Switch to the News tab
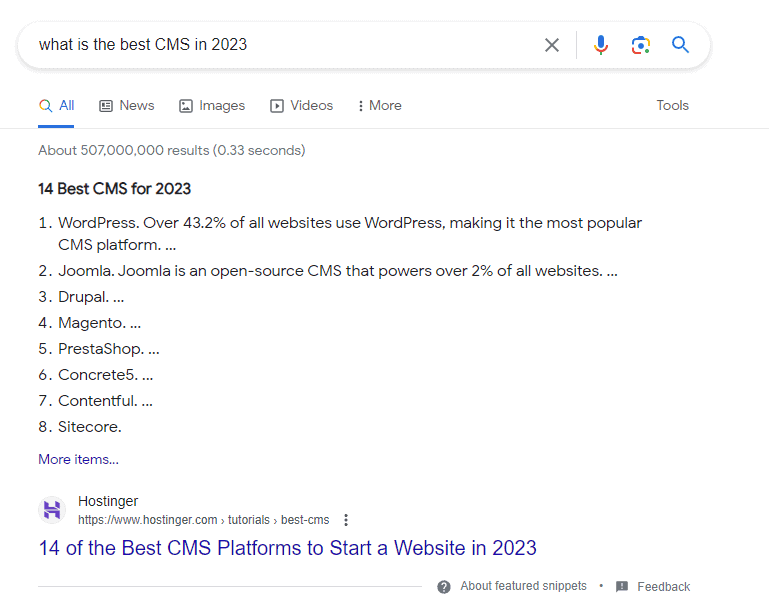Image resolution: width=769 pixels, height=615 pixels. point(127,105)
